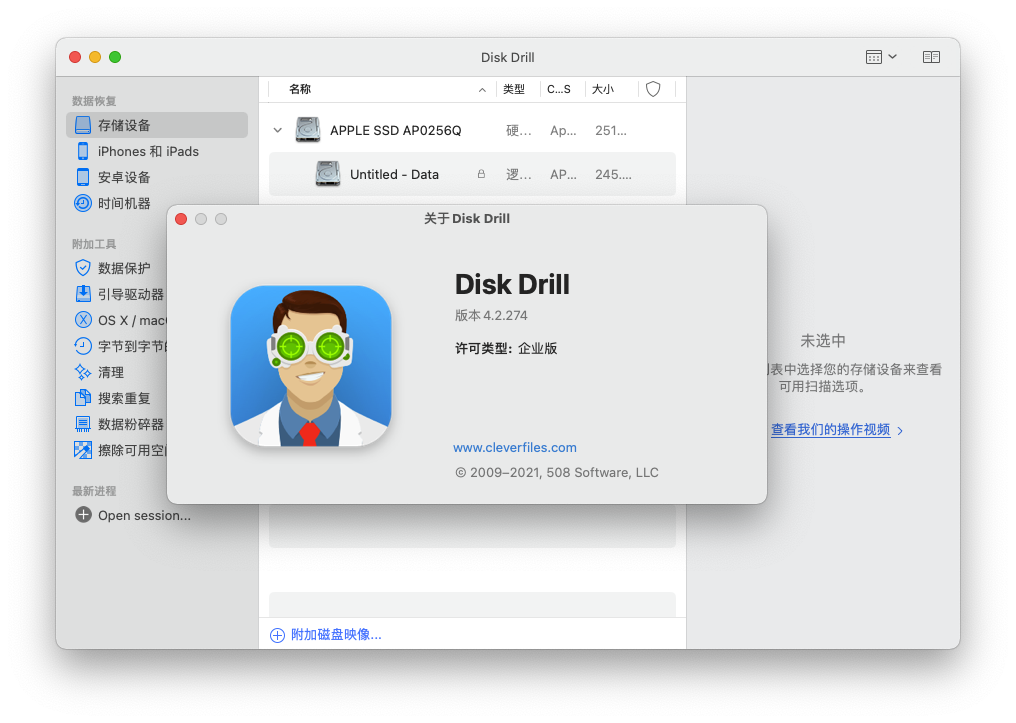Image resolution: width=1016 pixels, height=723 pixels.
Task: Click the 245.... size value
Action: [x=614, y=174]
